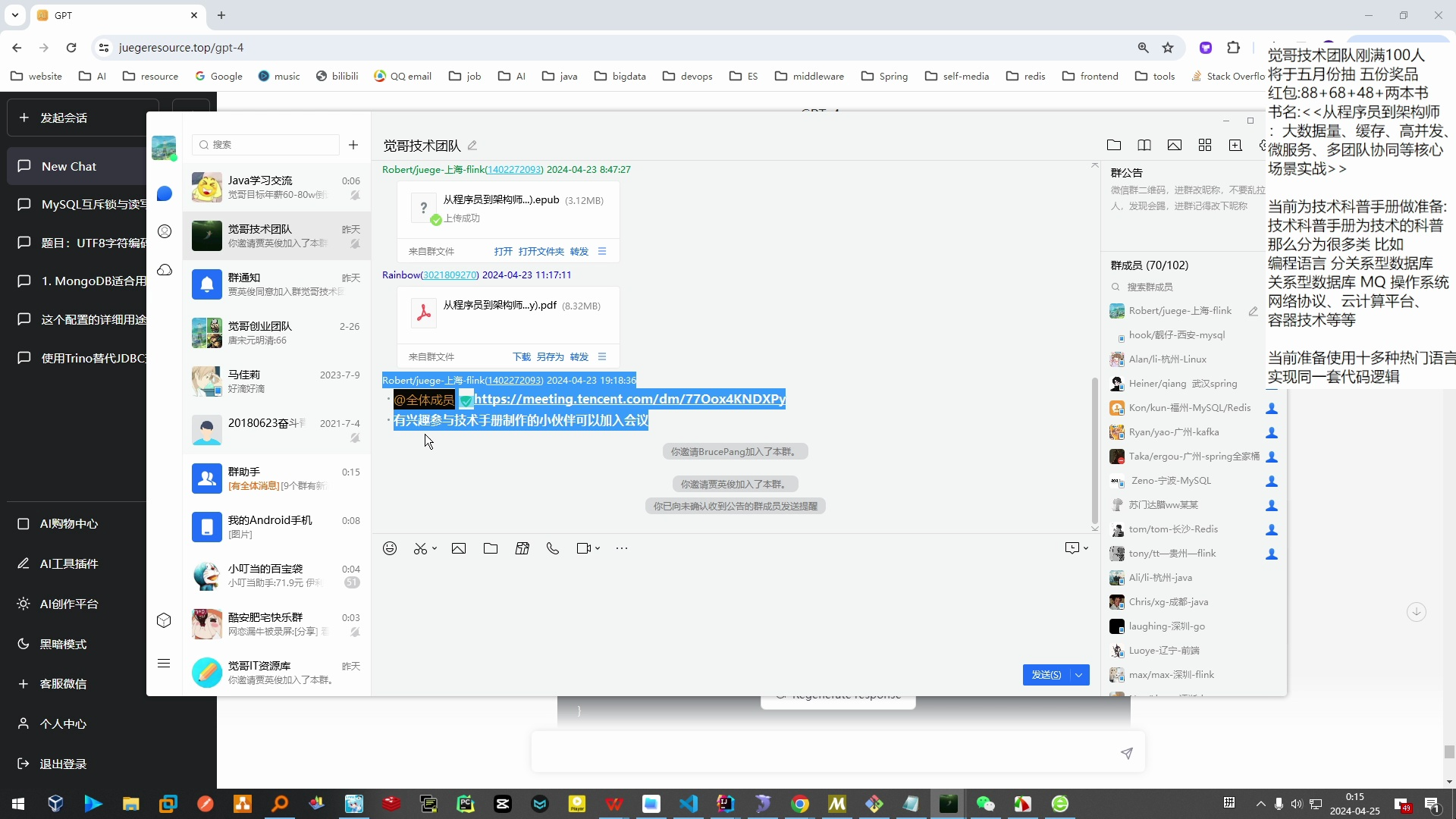Viewport: 1456px width, 819px height.
Task: Click 发送(S) to send the message
Action: [1046, 675]
